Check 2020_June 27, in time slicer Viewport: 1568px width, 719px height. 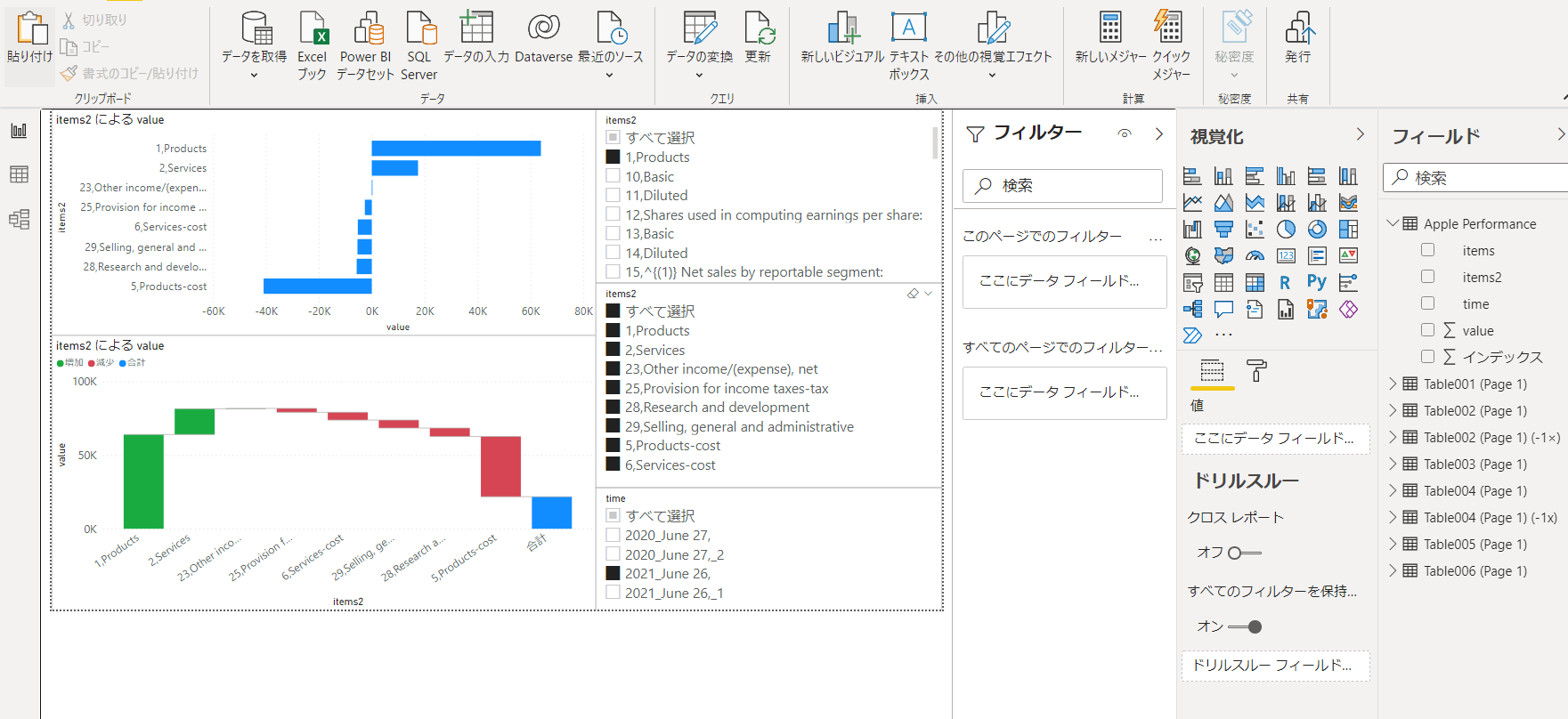pyautogui.click(x=613, y=535)
